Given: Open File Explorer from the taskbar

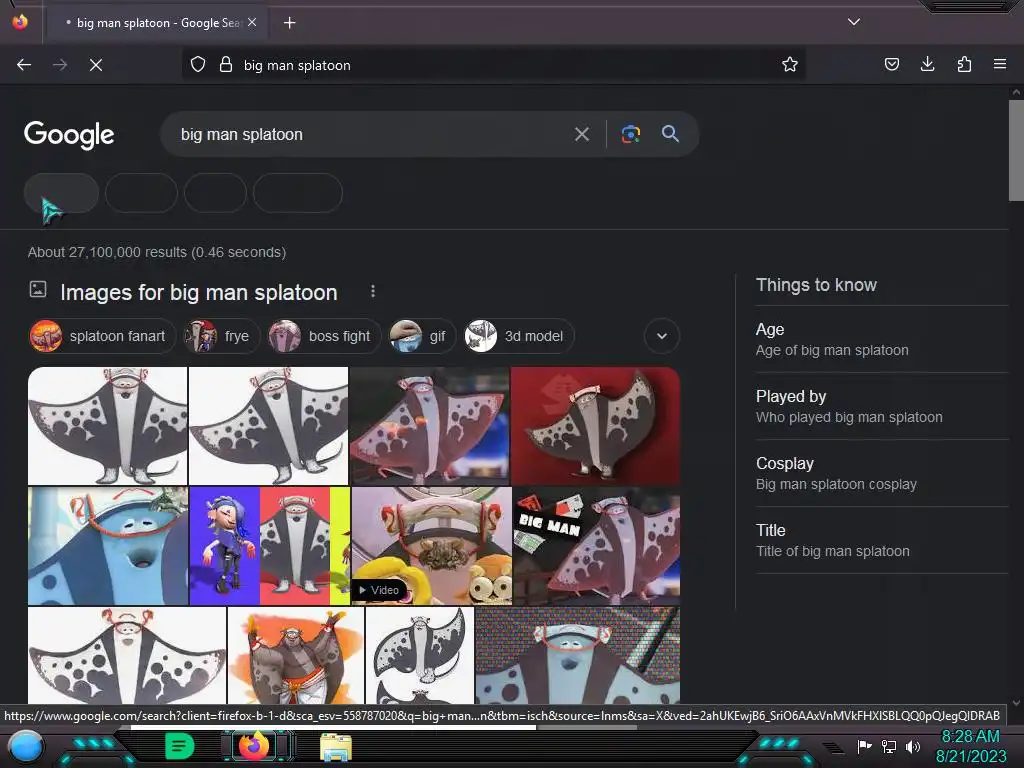Looking at the screenshot, I should [x=336, y=747].
